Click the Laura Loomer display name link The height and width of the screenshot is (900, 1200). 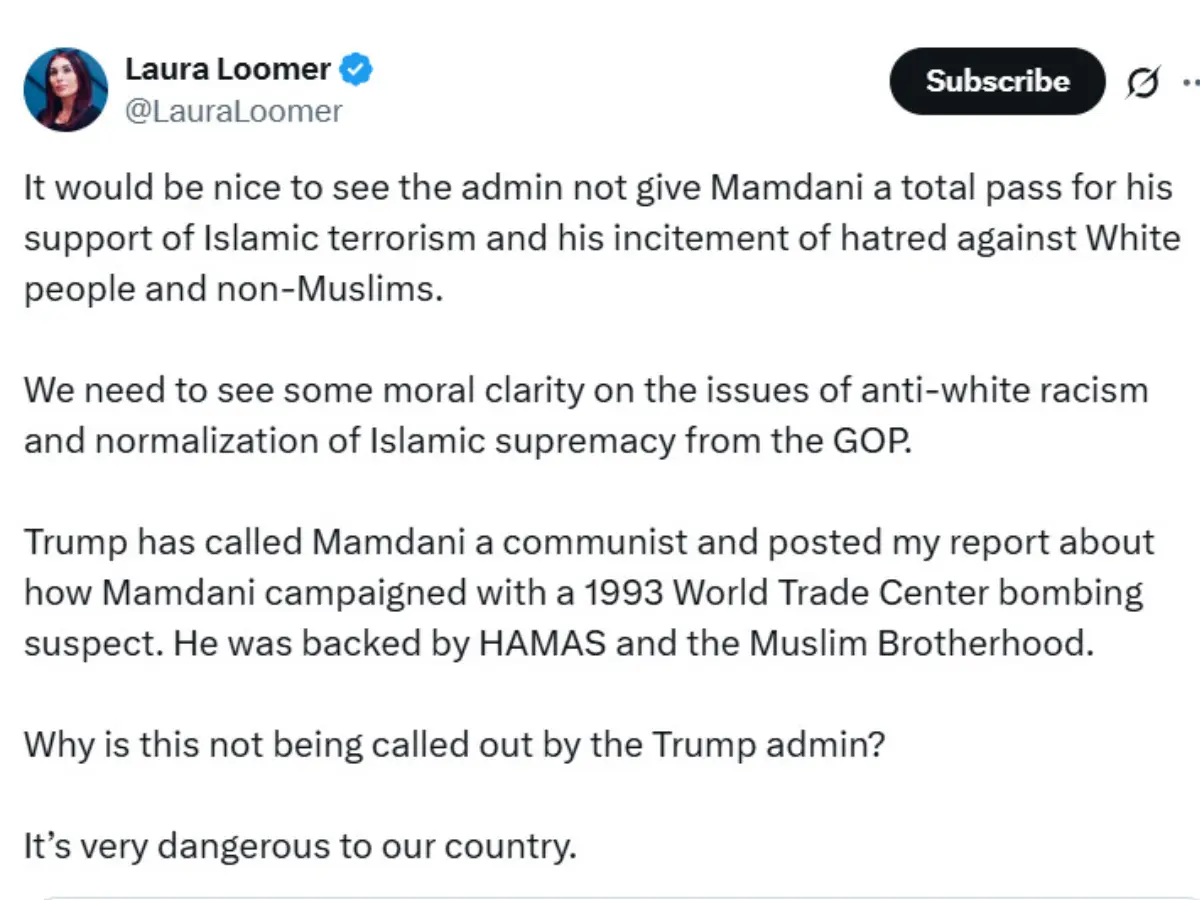pyautogui.click(x=228, y=68)
